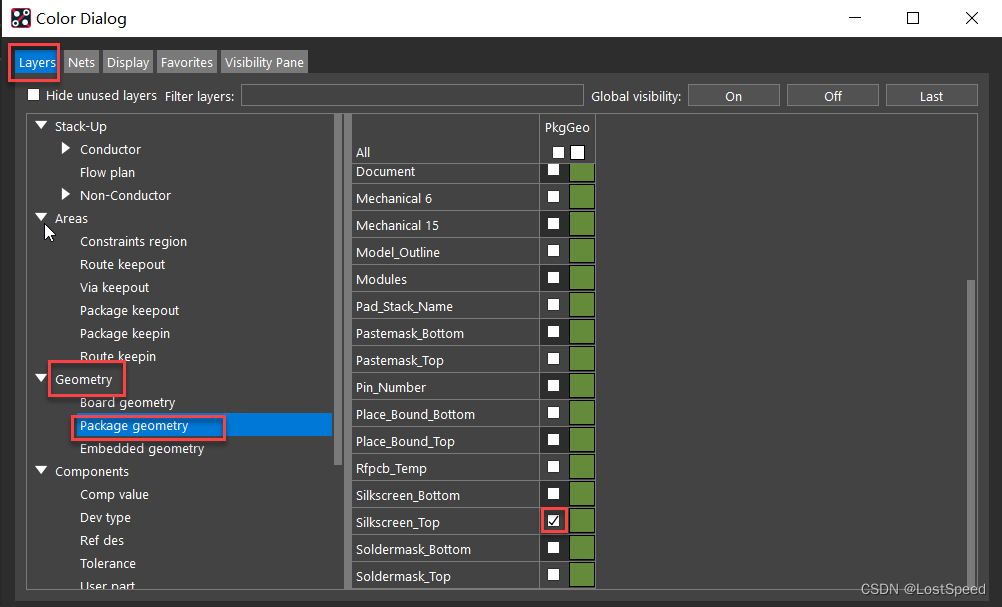Select Via keepout under Areas

[115, 287]
